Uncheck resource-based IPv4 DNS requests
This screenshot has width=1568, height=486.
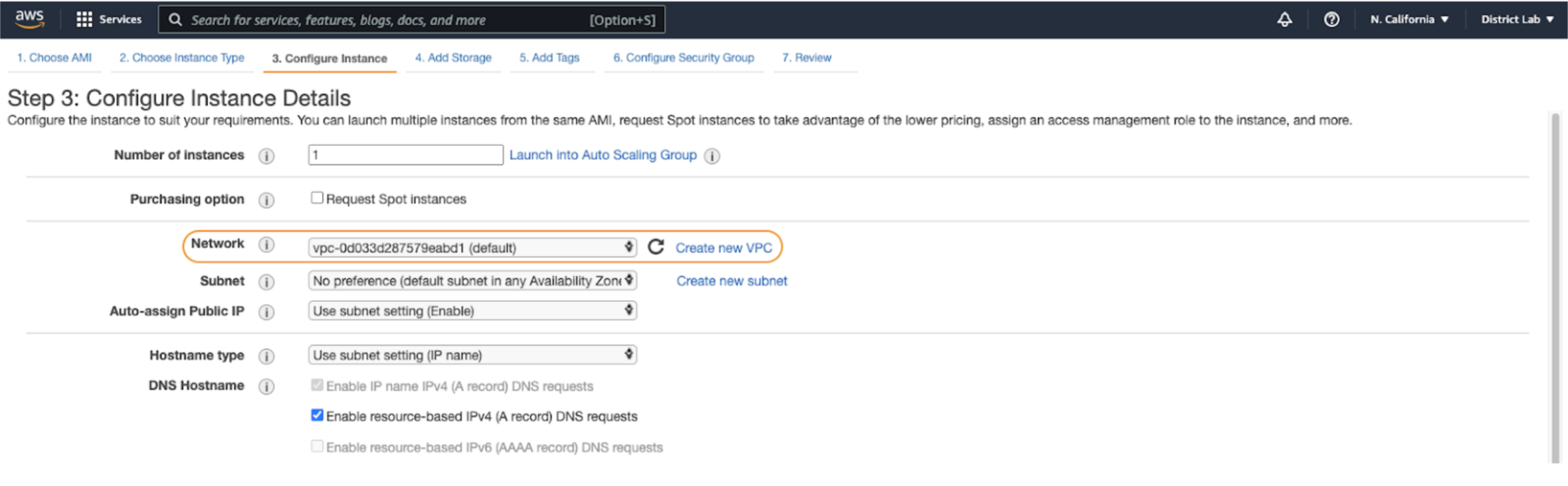(317, 415)
